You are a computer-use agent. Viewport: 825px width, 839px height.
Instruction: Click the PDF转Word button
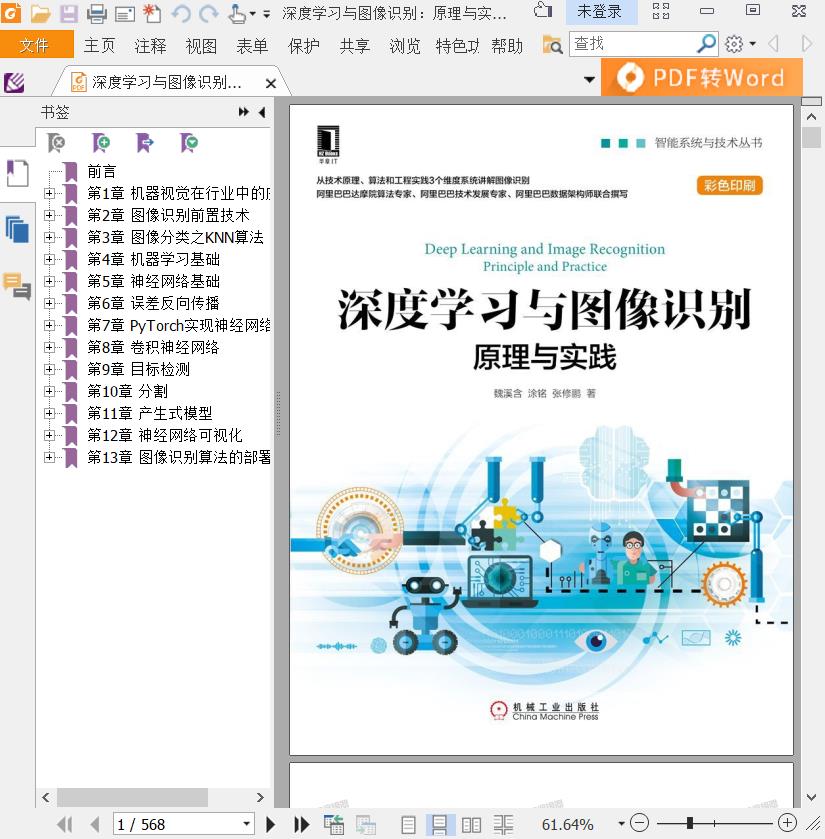coord(702,78)
